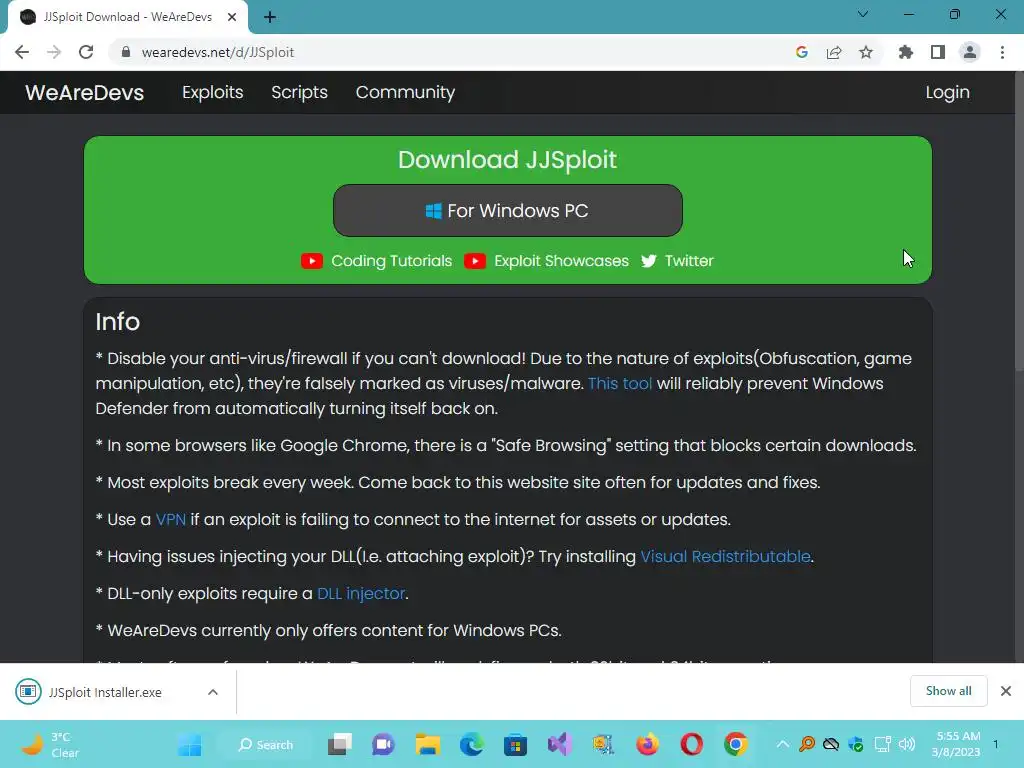Open a new tab with the plus button
The width and height of the screenshot is (1024, 768).
pyautogui.click(x=270, y=17)
